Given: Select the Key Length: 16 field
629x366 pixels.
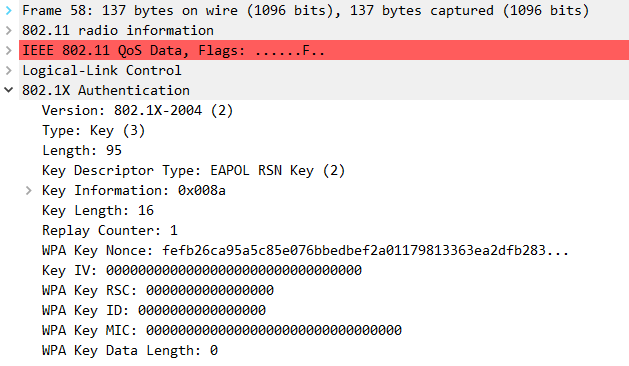Looking at the screenshot, I should click(98, 211).
